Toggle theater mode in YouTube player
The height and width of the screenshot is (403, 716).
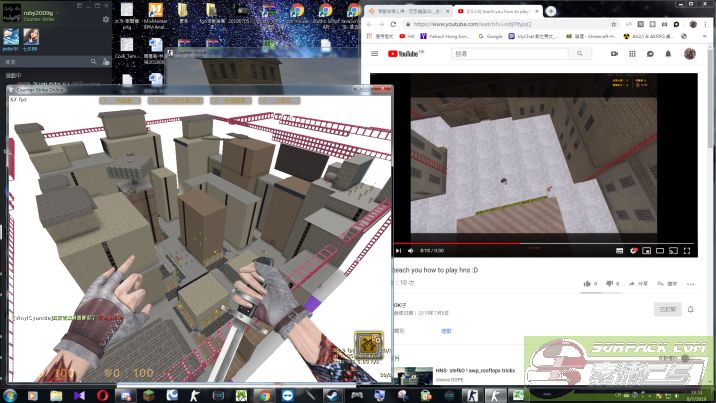coord(660,251)
